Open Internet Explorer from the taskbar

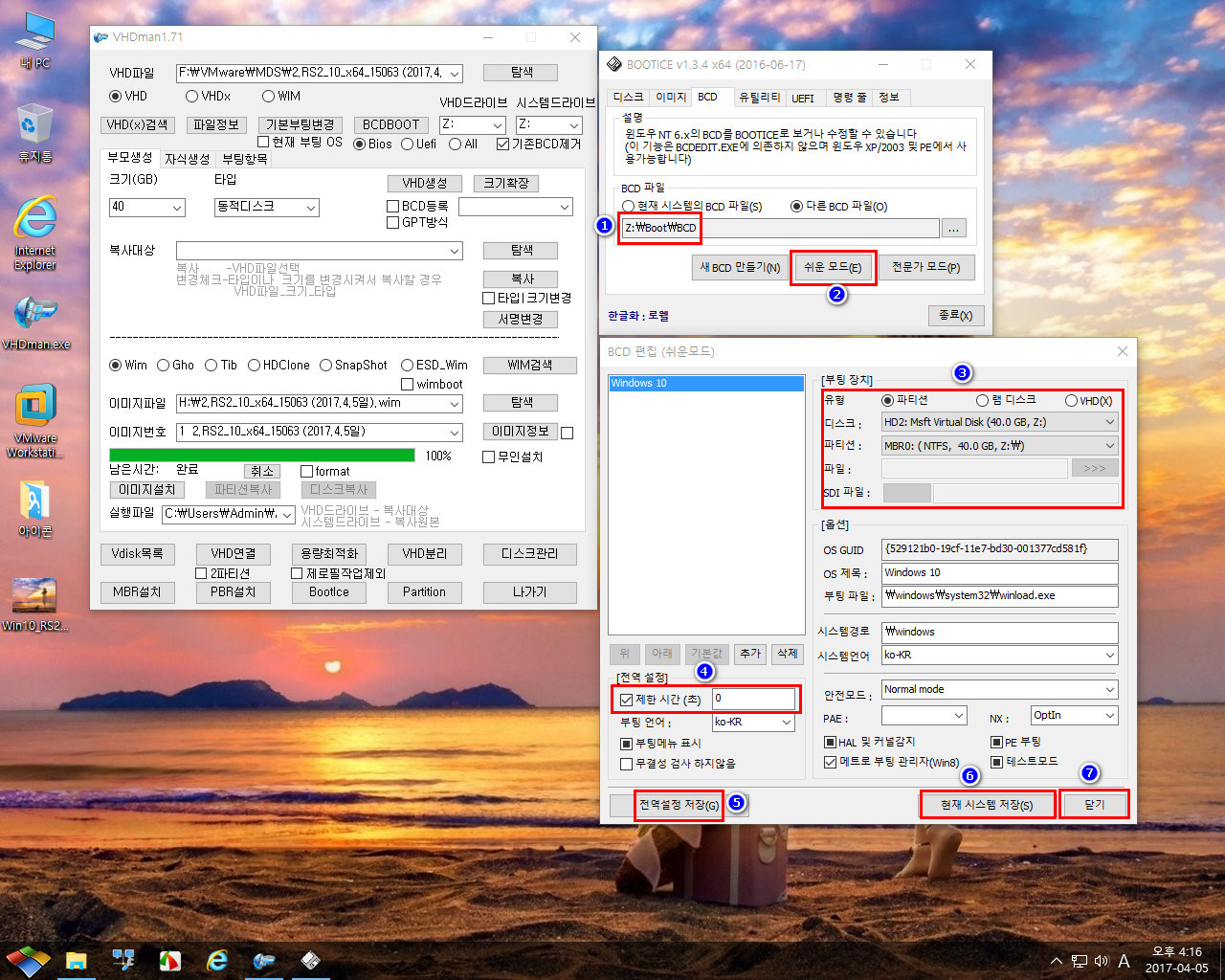[217, 960]
